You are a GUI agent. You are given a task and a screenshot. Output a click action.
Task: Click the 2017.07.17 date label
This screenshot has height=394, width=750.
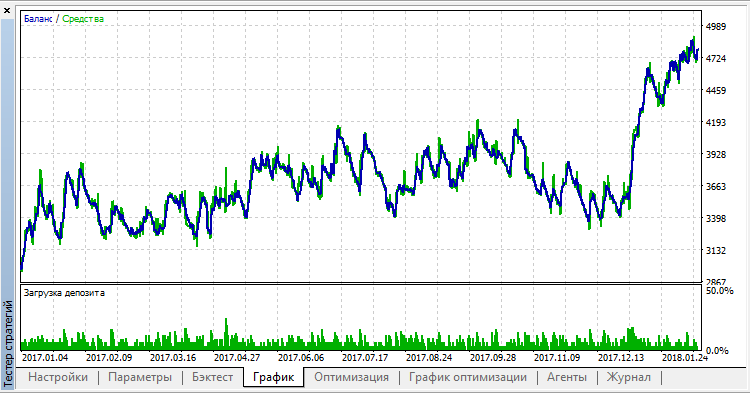pyautogui.click(x=365, y=357)
